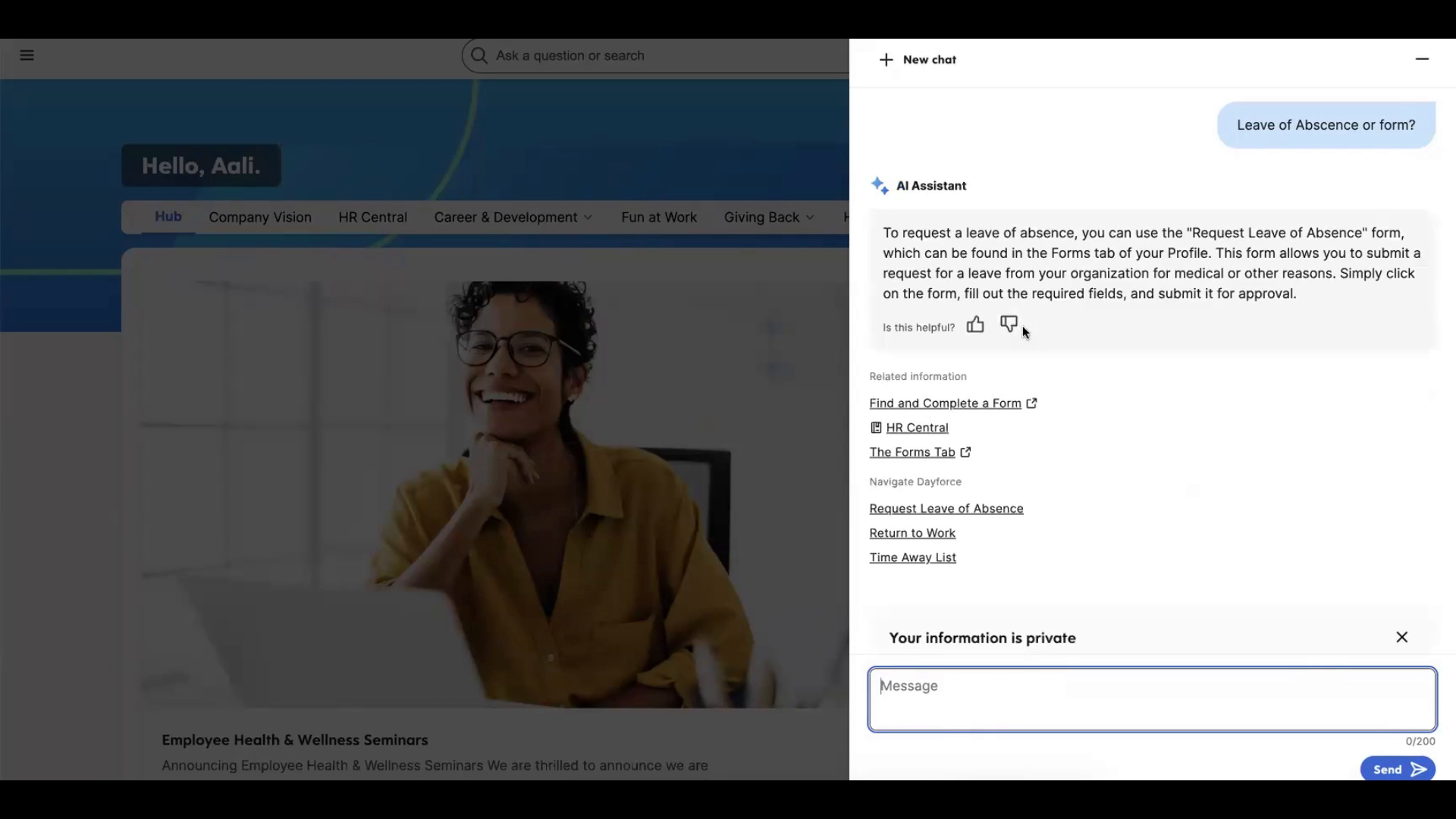The image size is (1456, 819).
Task: Open the hamburger navigation menu
Action: (x=27, y=55)
